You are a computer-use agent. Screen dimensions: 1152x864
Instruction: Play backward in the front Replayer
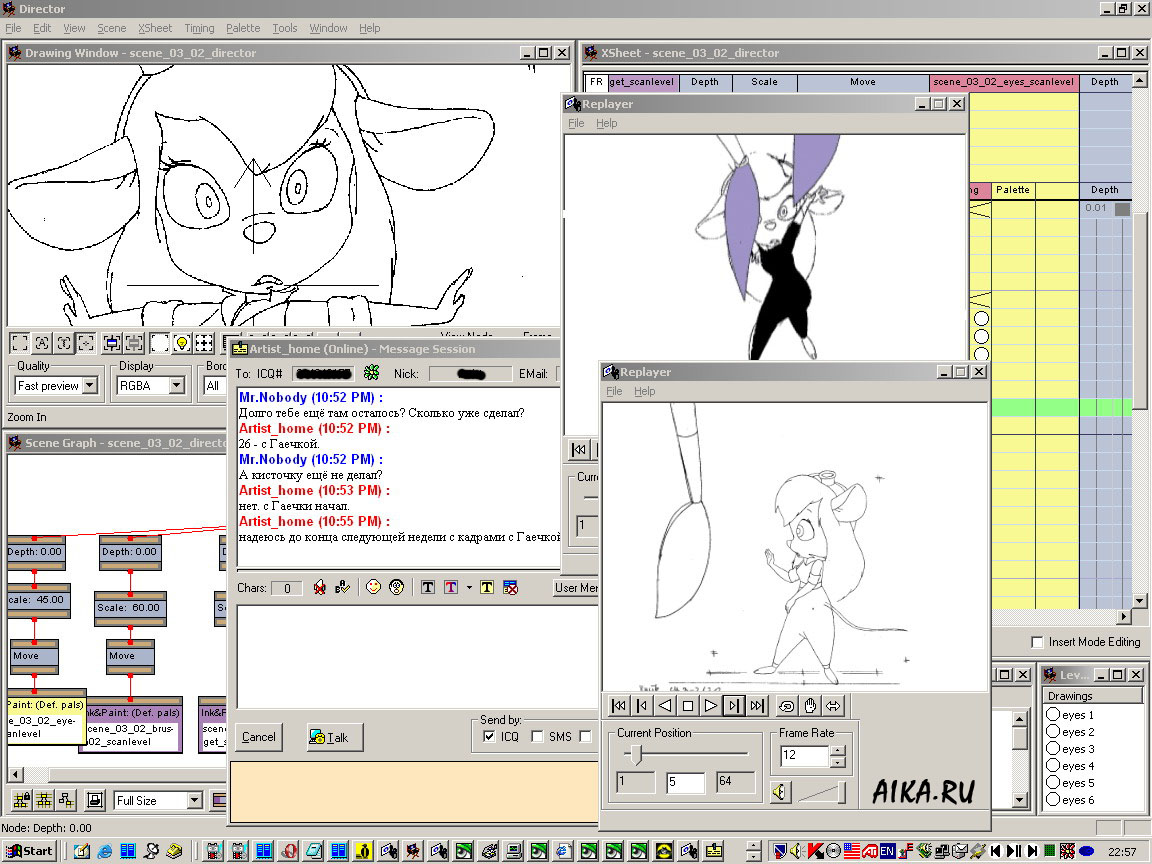pos(665,706)
